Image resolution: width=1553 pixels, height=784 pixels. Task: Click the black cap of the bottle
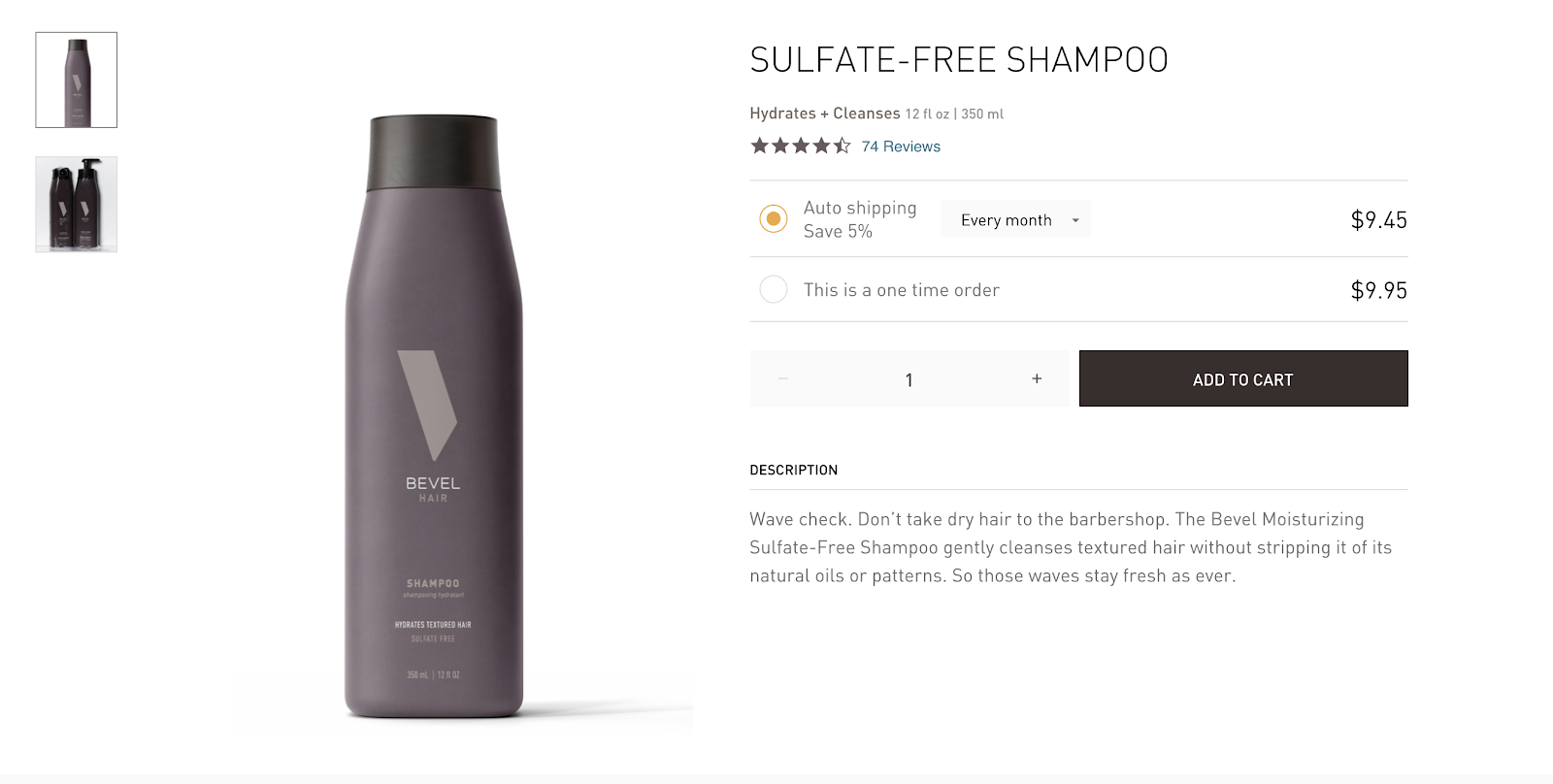point(434,153)
